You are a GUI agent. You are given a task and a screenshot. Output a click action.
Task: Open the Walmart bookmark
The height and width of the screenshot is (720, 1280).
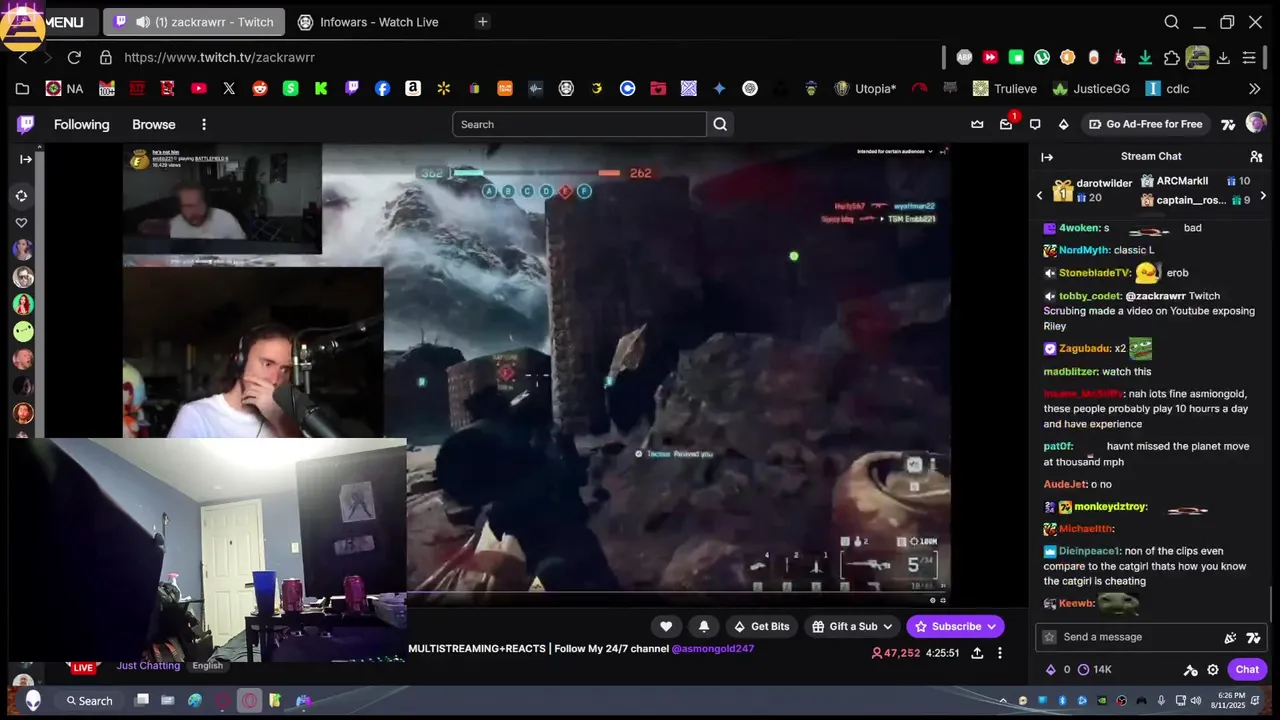(x=443, y=88)
